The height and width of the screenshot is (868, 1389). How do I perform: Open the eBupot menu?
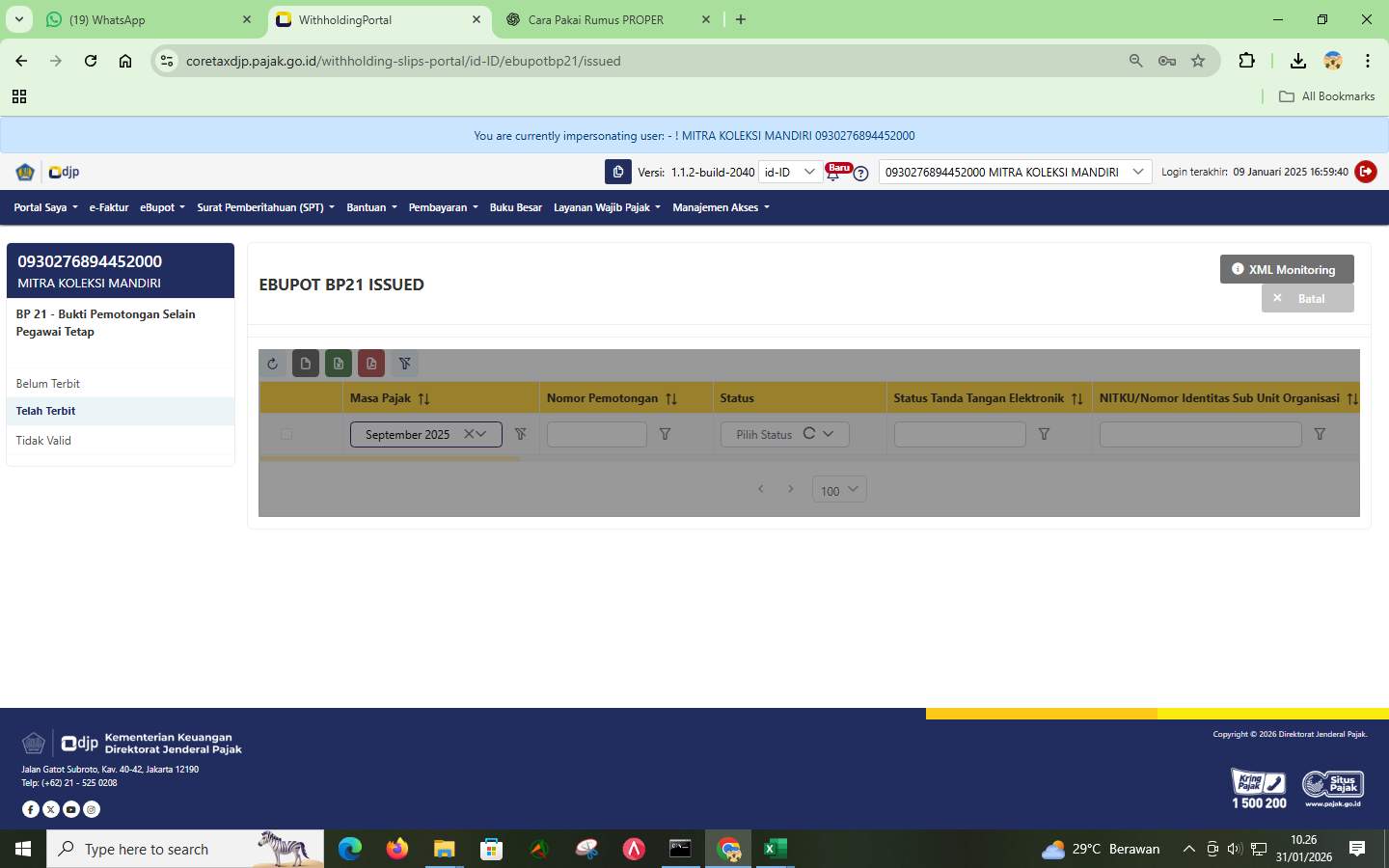161,207
